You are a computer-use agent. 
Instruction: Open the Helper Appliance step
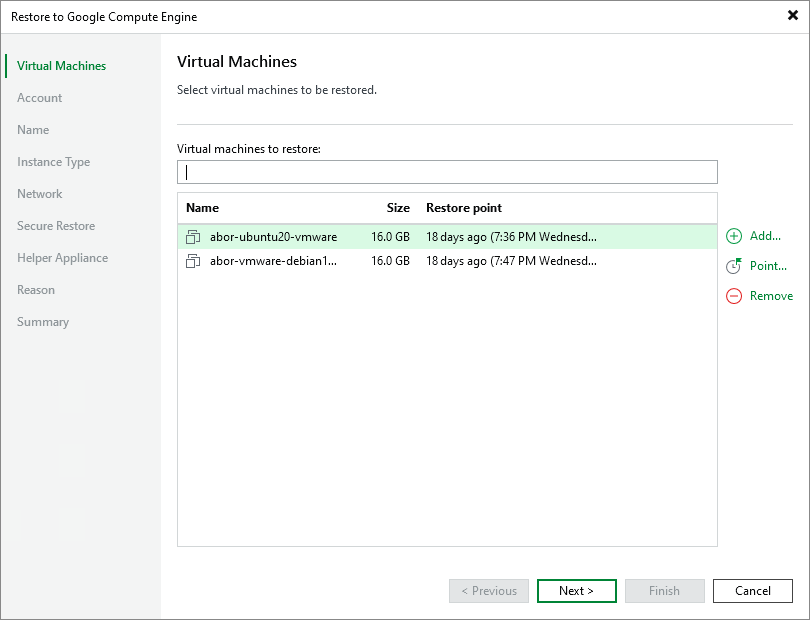(x=63, y=258)
